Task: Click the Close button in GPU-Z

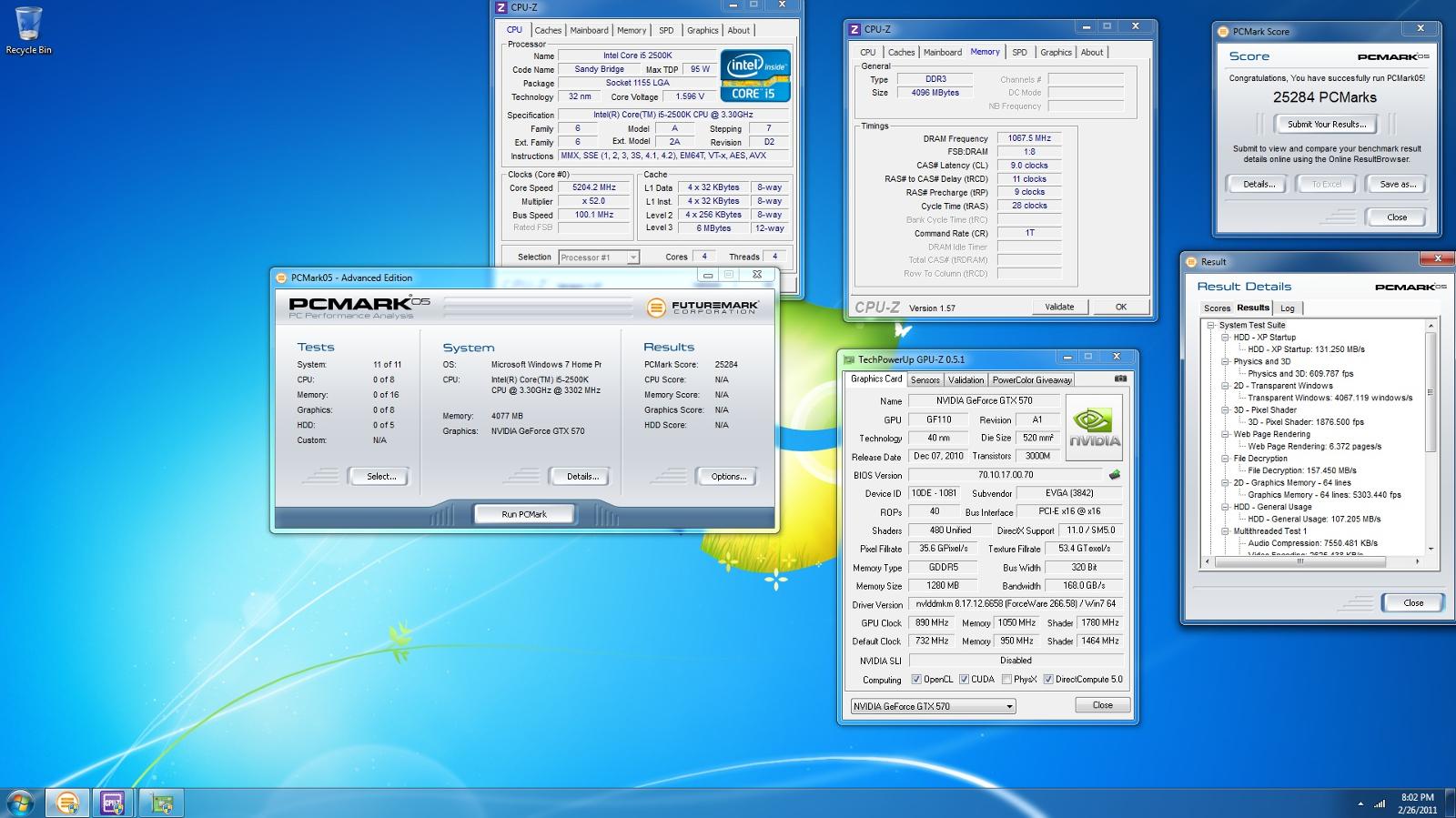Action: 1102,705
